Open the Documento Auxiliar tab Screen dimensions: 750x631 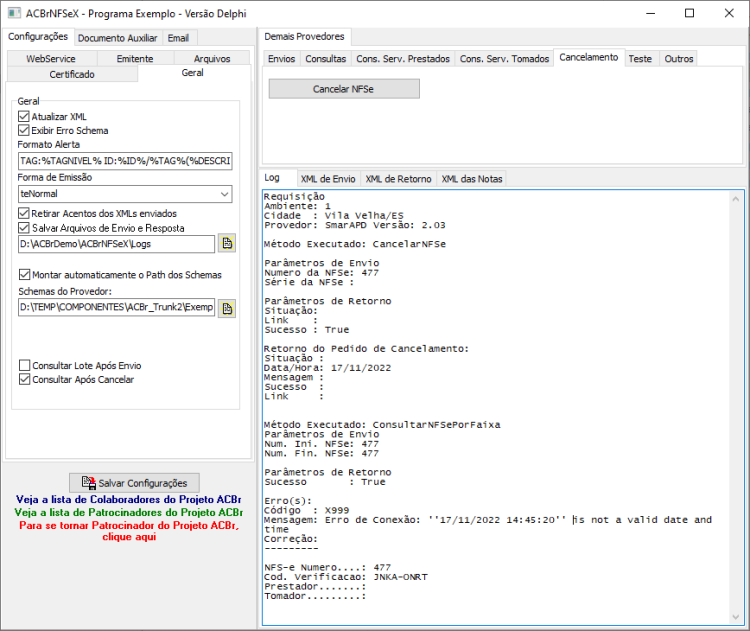click(x=118, y=38)
